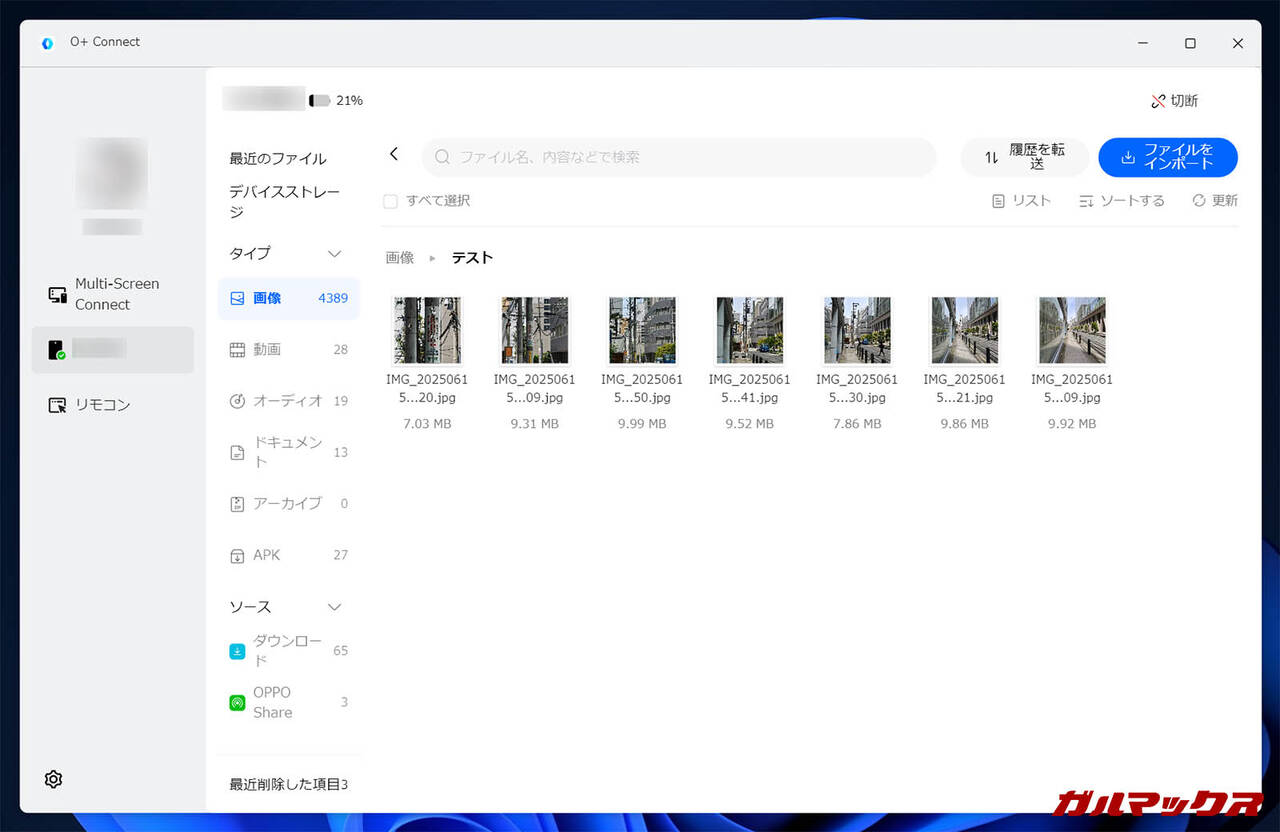Screen dimensions: 1280x832
Task: Collapse the タイプ section
Action: [335, 254]
